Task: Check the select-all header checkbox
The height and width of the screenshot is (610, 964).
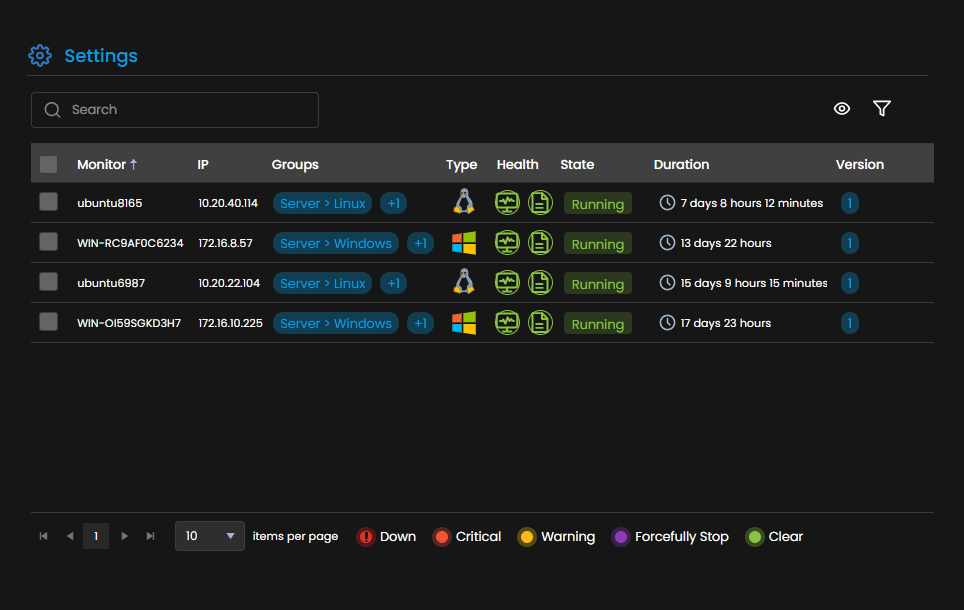Action: click(49, 164)
